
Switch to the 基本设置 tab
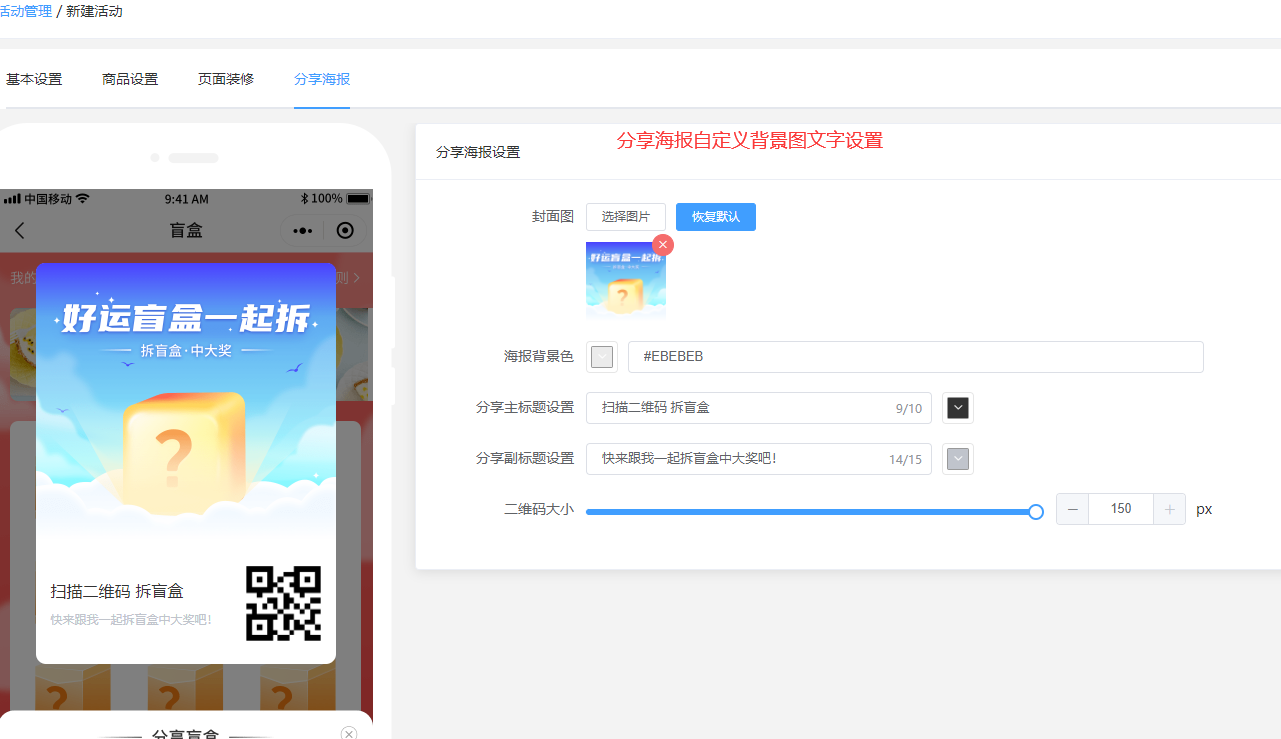[x=34, y=79]
